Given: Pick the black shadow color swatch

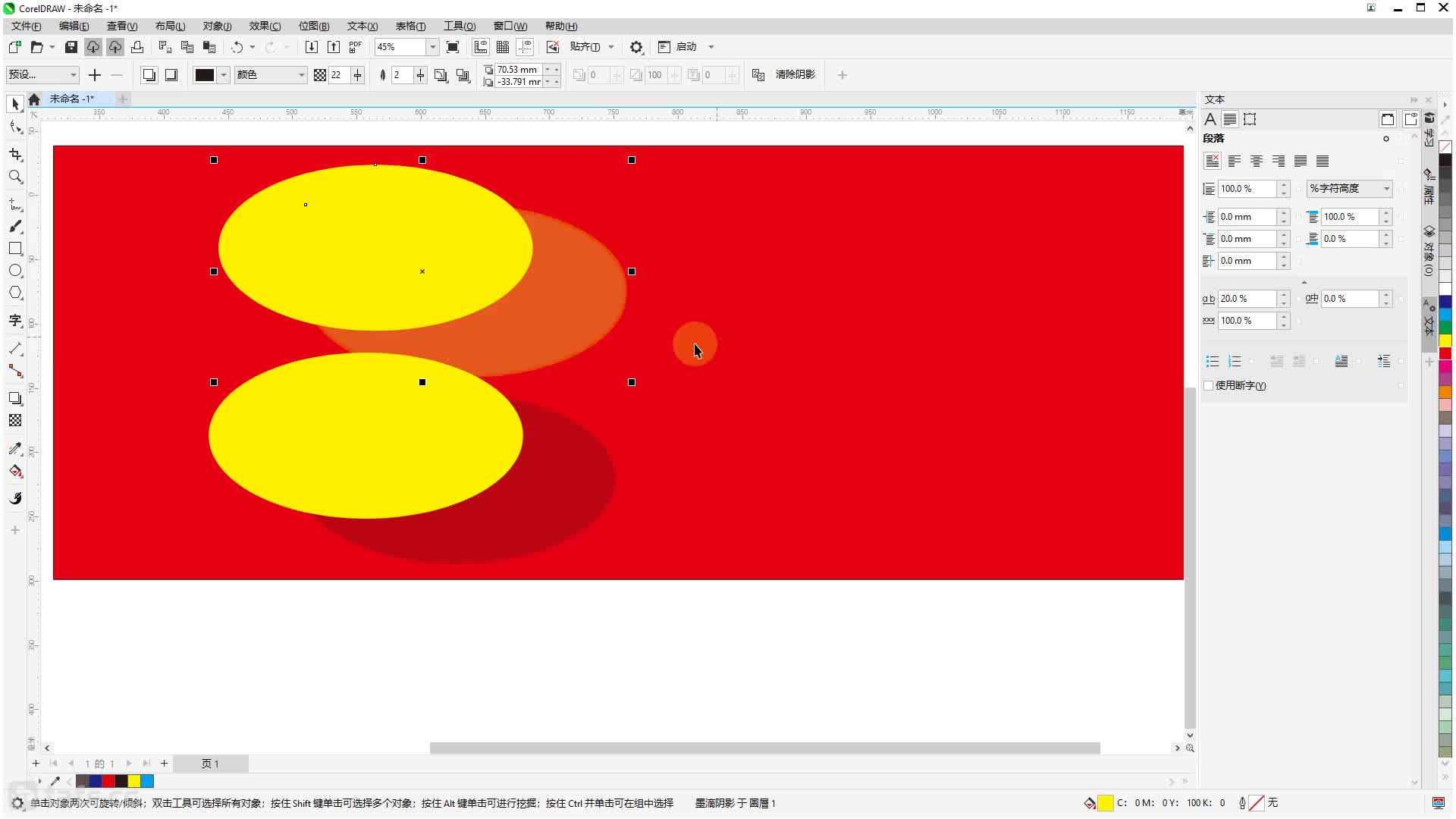Looking at the screenshot, I should [x=205, y=74].
